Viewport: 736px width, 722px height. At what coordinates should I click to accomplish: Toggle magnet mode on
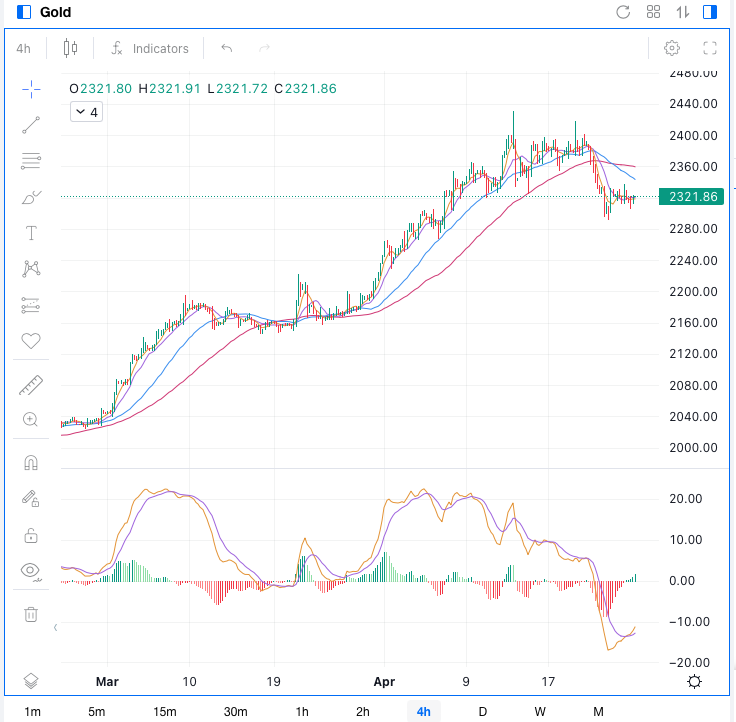(x=31, y=463)
